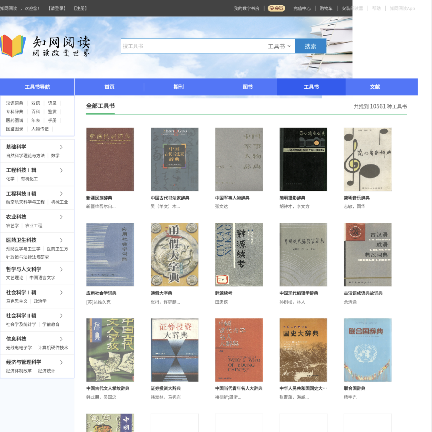Expand the 社会科学 I 辑 chevron
The height and width of the screenshot is (432, 432).
point(61,292)
